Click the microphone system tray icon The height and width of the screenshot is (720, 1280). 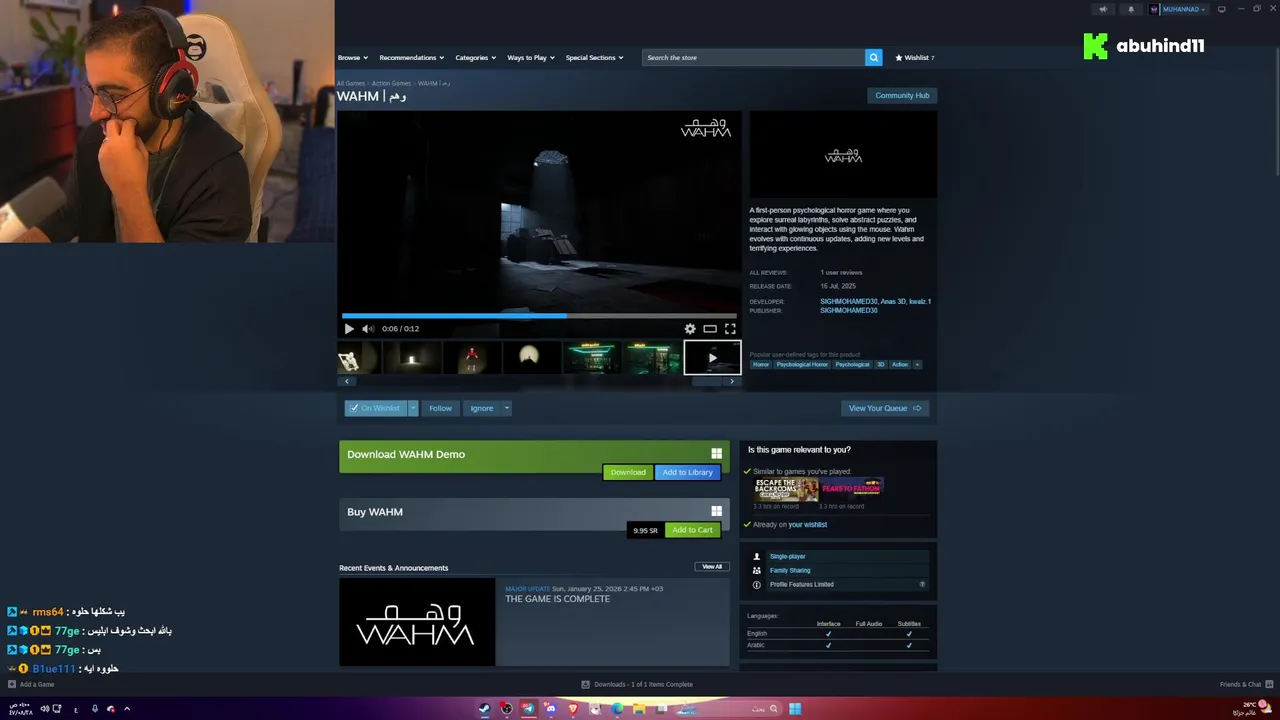coord(95,709)
